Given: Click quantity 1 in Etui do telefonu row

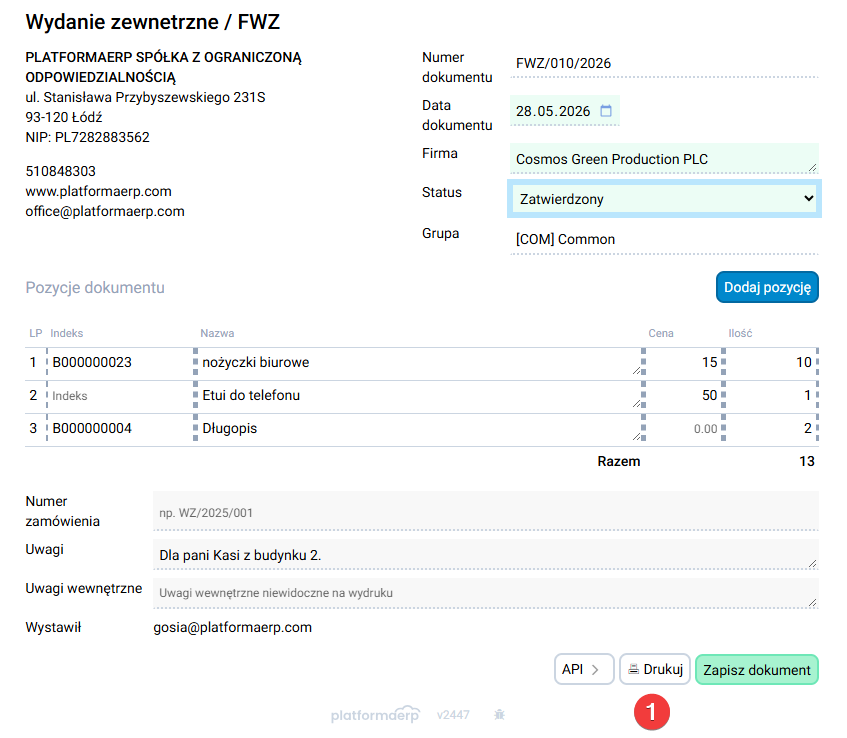Looking at the screenshot, I should click(770, 395).
